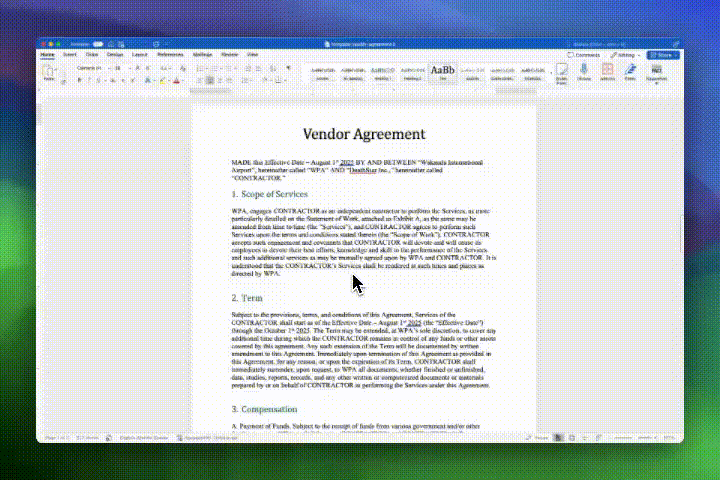Click the bullets list icon
The image size is (720, 480).
(200, 68)
